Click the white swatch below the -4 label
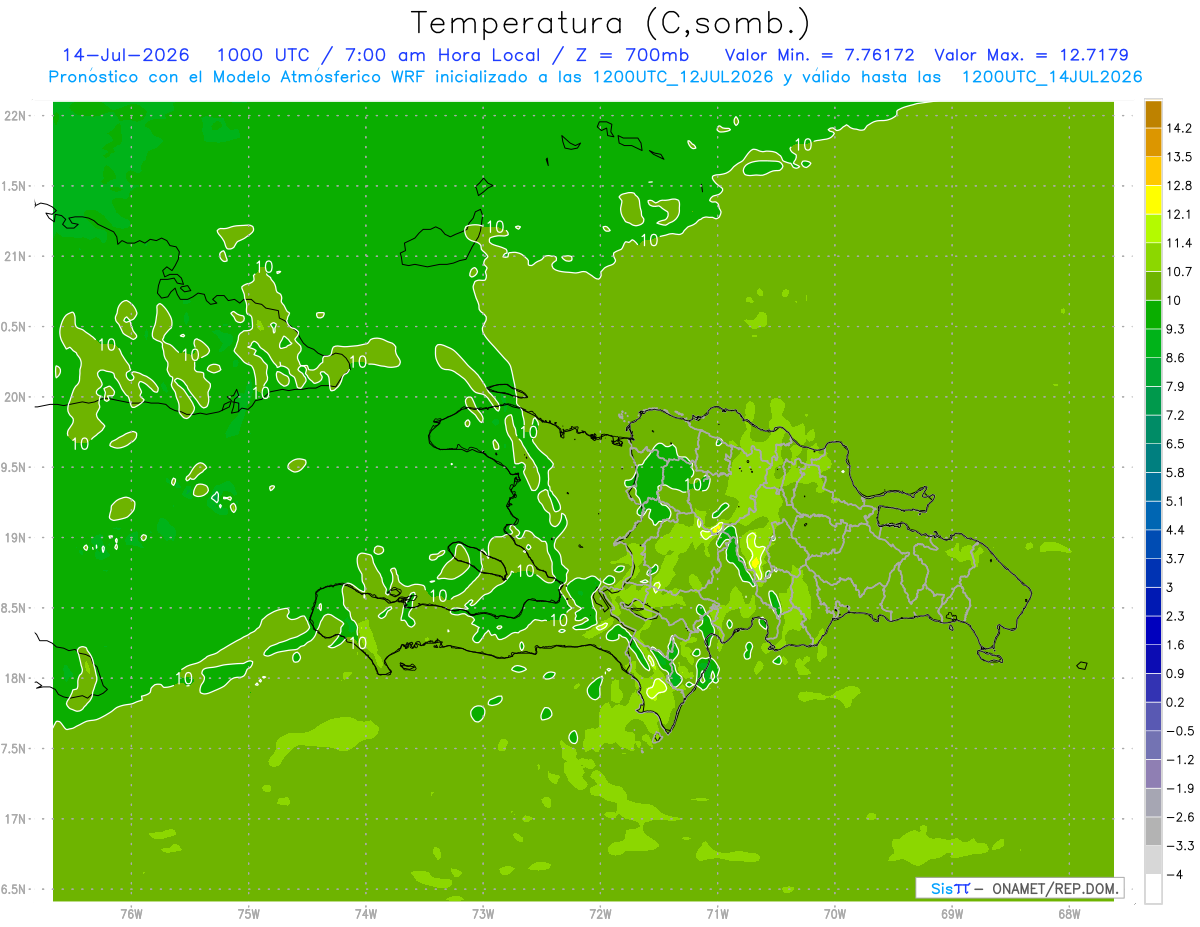The height and width of the screenshot is (927, 1200). click(1153, 889)
